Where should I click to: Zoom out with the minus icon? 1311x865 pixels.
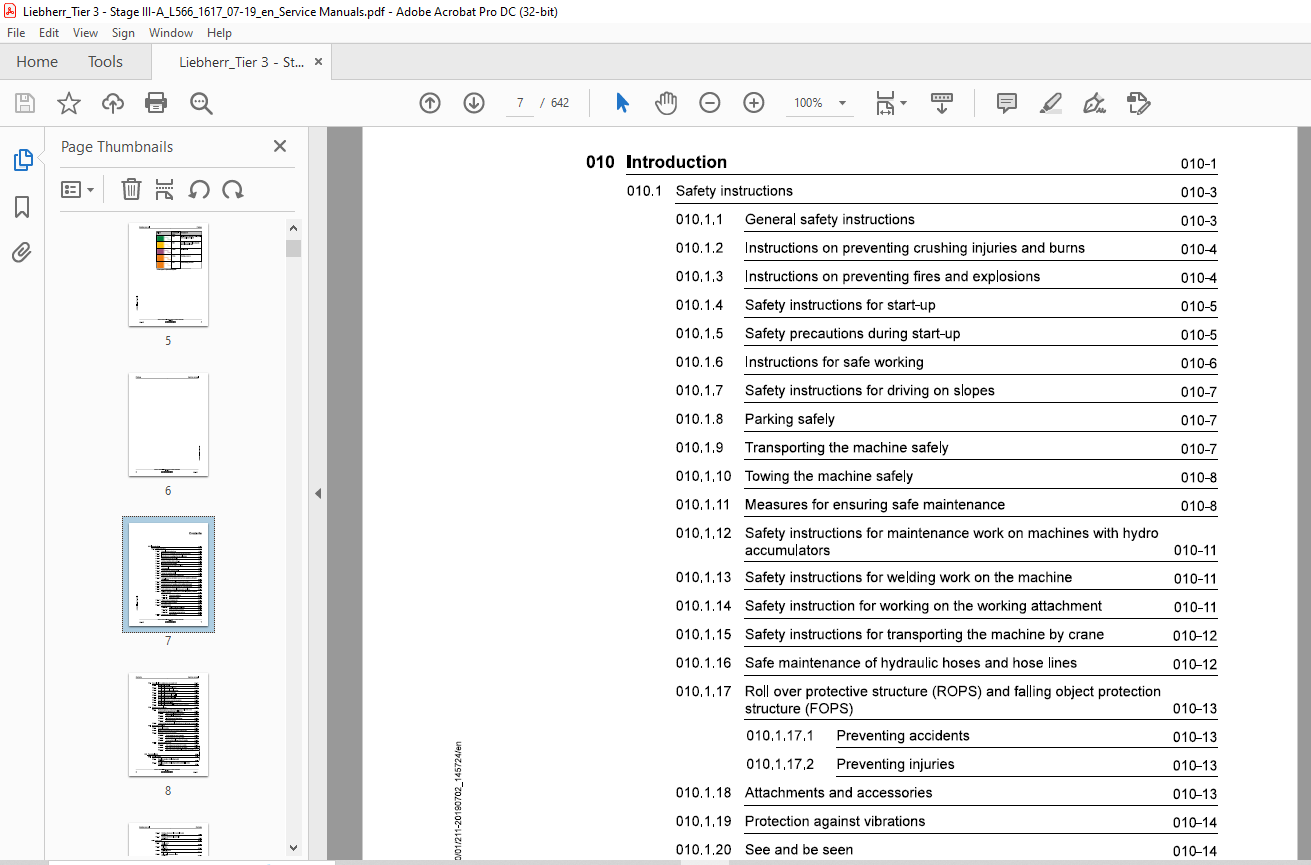tap(710, 103)
